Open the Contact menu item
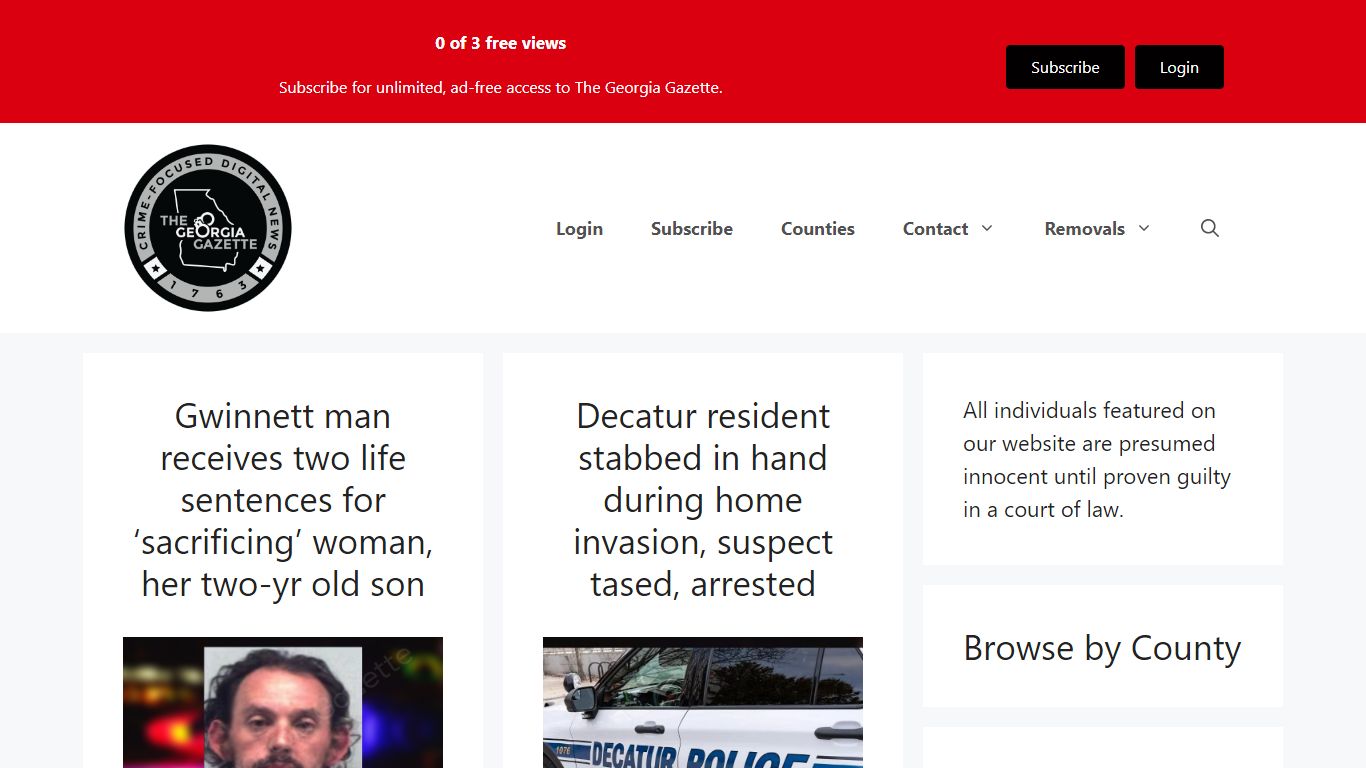 935,229
